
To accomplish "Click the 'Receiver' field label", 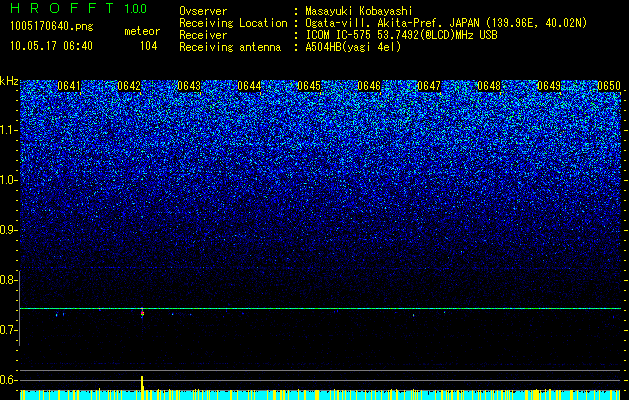I will (203, 35).
